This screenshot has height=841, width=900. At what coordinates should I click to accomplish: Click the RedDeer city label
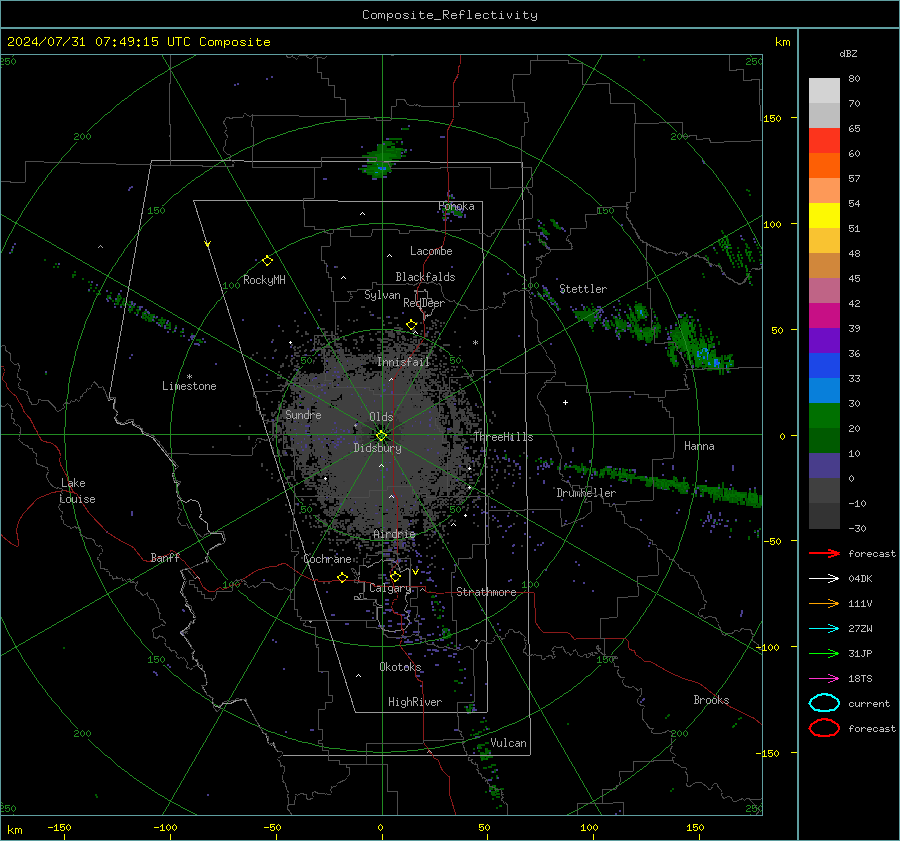(x=424, y=303)
